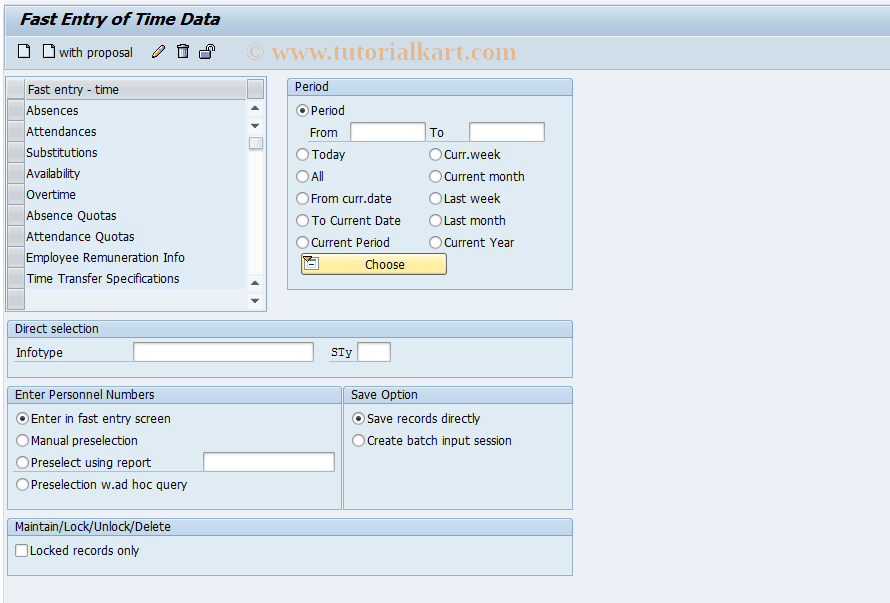This screenshot has width=890, height=603.
Task: Click the STy field
Action: tap(374, 351)
